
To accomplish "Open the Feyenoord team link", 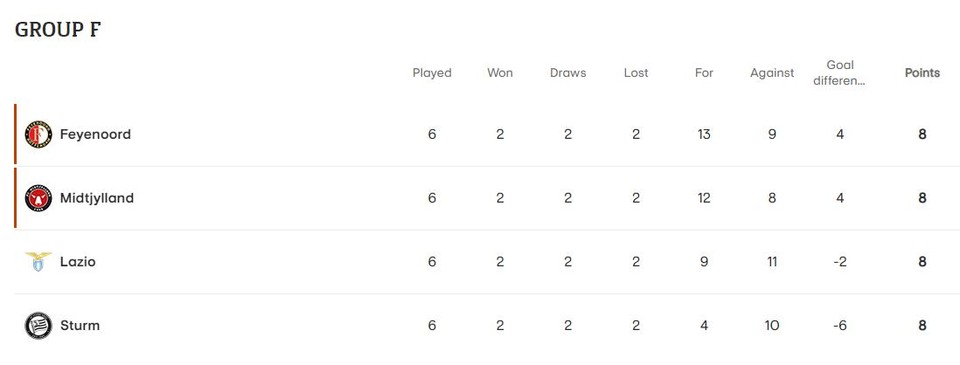I will click(96, 134).
